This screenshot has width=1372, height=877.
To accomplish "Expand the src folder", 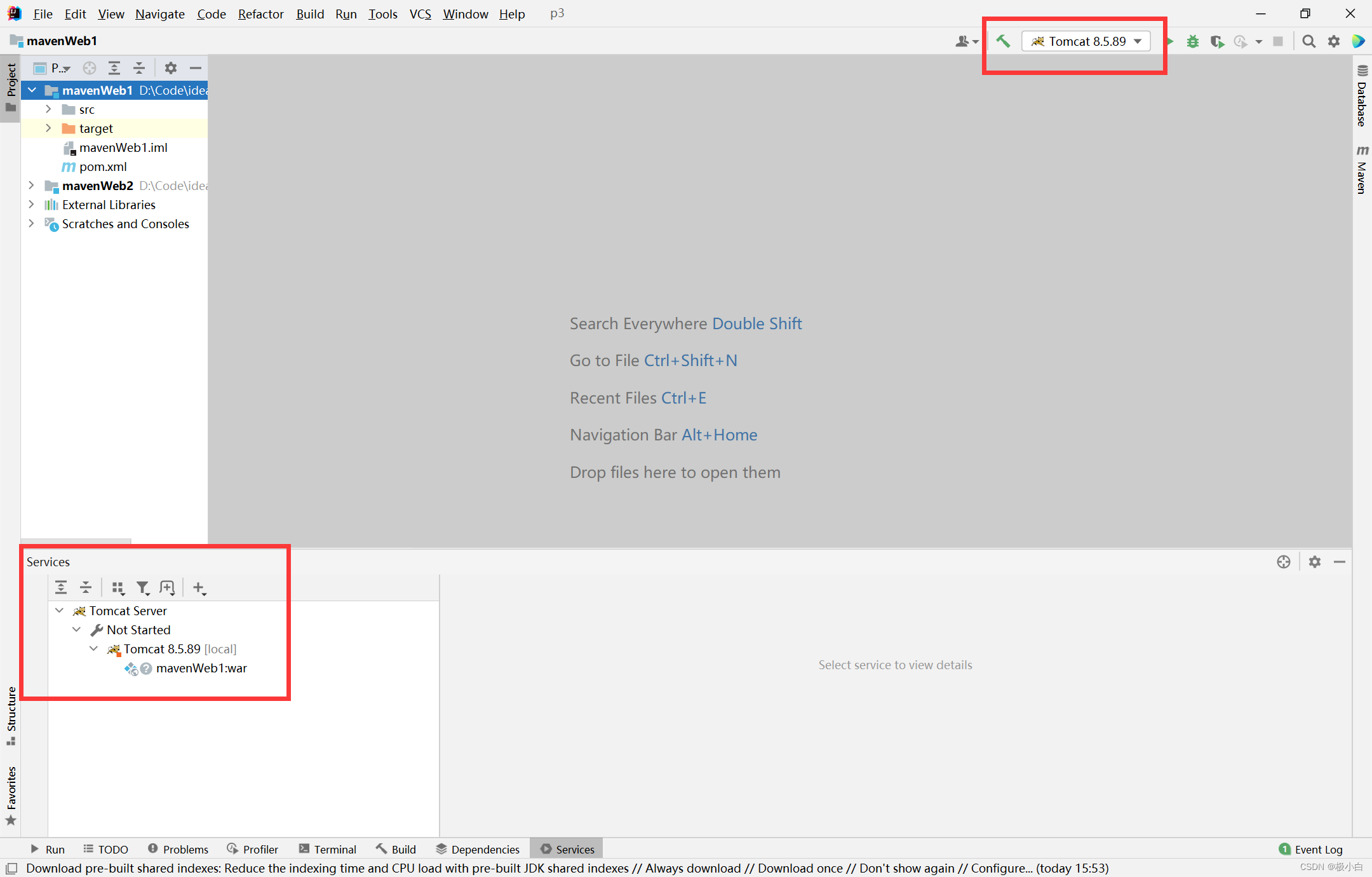I will click(48, 109).
